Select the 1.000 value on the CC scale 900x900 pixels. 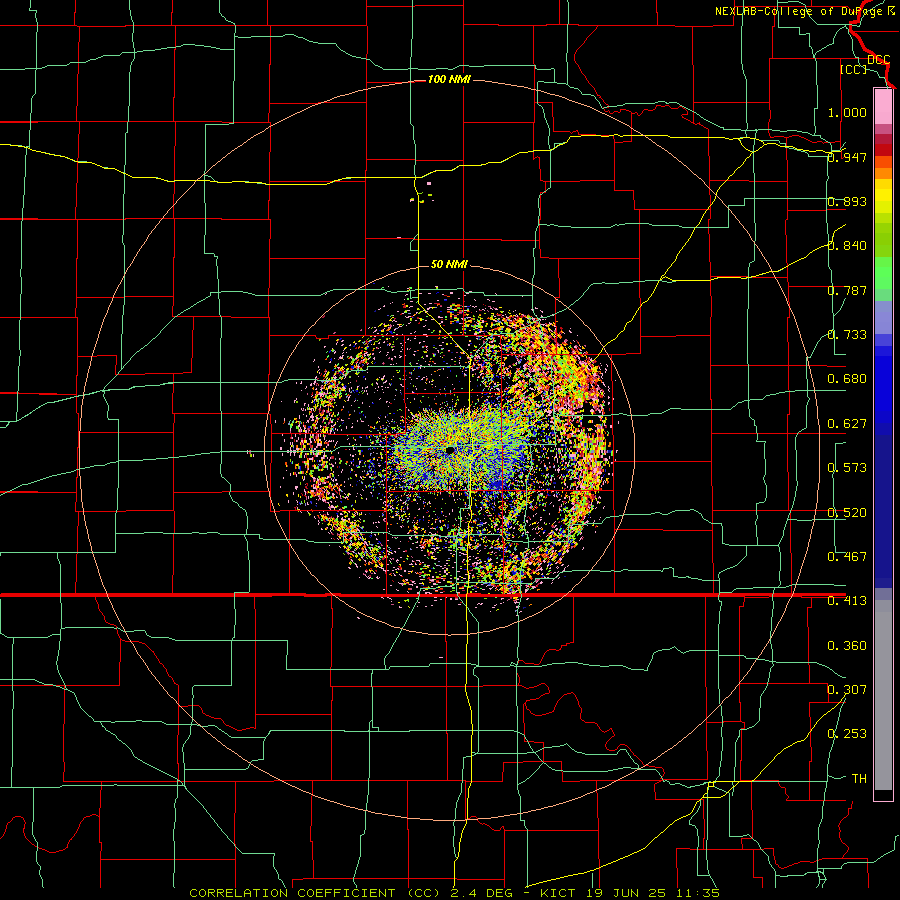click(x=847, y=112)
